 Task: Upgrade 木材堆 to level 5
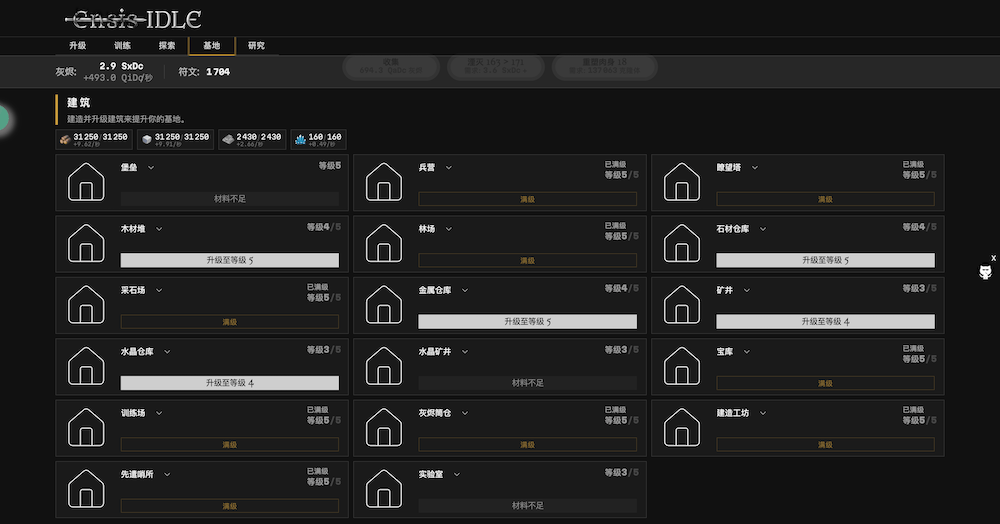(229, 260)
